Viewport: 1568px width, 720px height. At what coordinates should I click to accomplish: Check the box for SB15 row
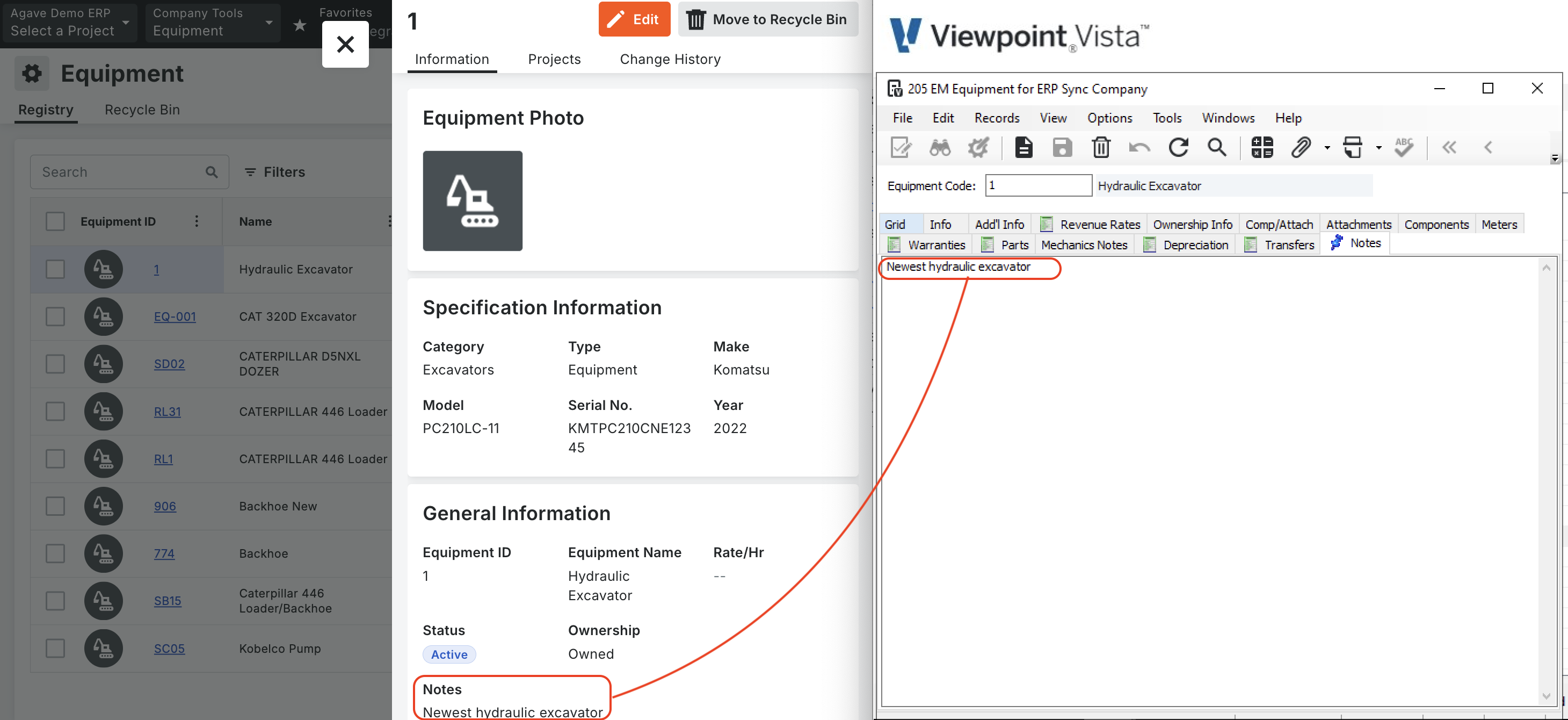click(55, 601)
